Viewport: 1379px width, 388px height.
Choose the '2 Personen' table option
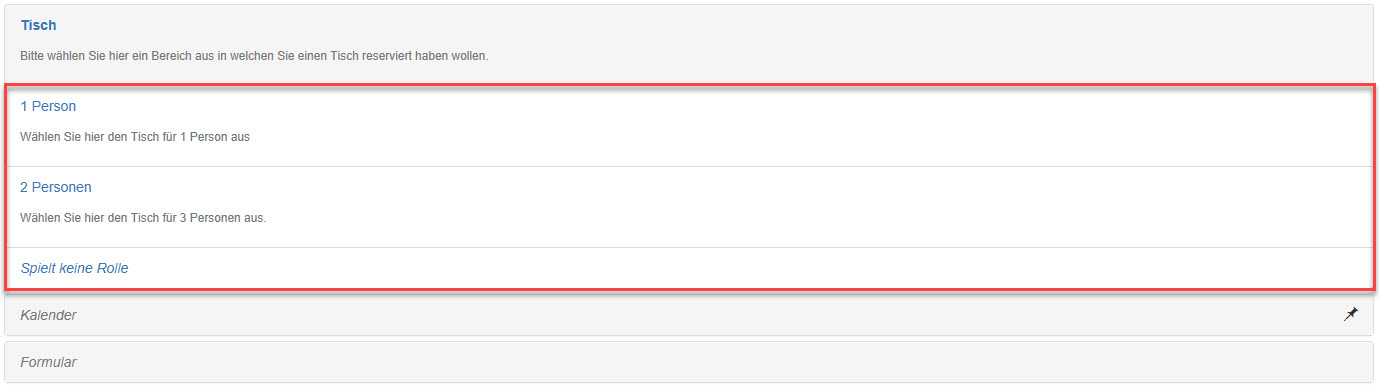[56, 187]
